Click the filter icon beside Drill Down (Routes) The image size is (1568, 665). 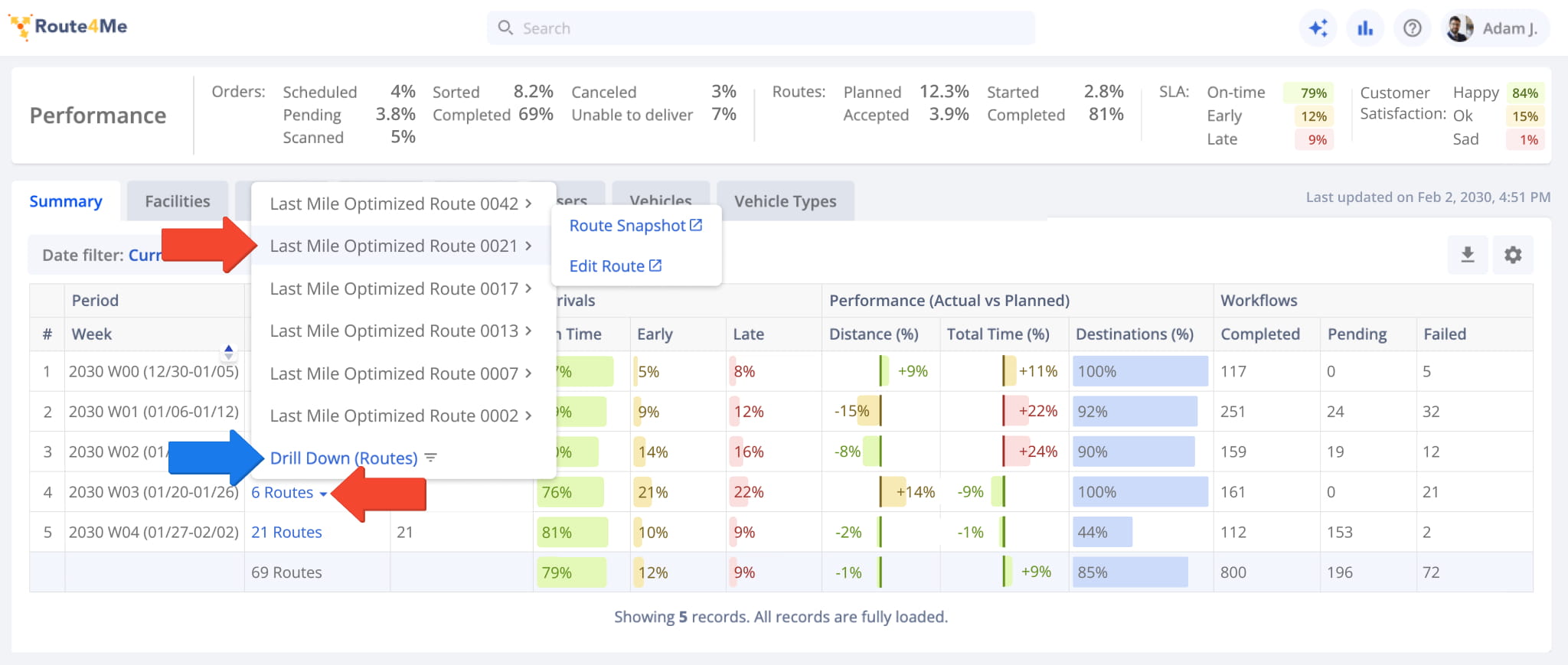[431, 458]
